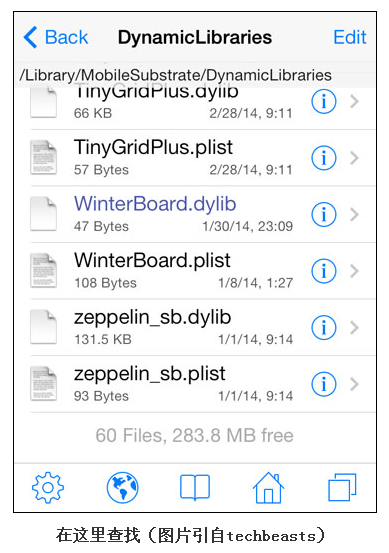Tap Edit in the navigation bar
The image size is (389, 553).
pyautogui.click(x=350, y=37)
